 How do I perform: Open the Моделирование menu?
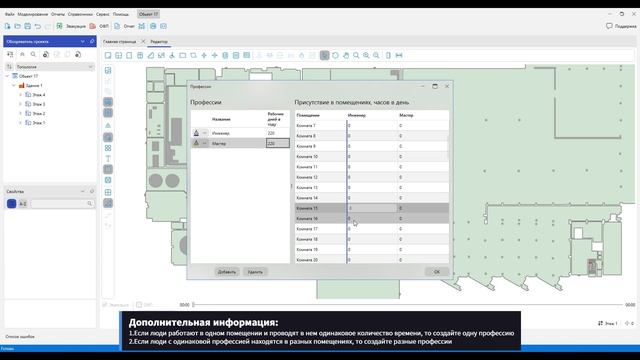[x=33, y=14]
